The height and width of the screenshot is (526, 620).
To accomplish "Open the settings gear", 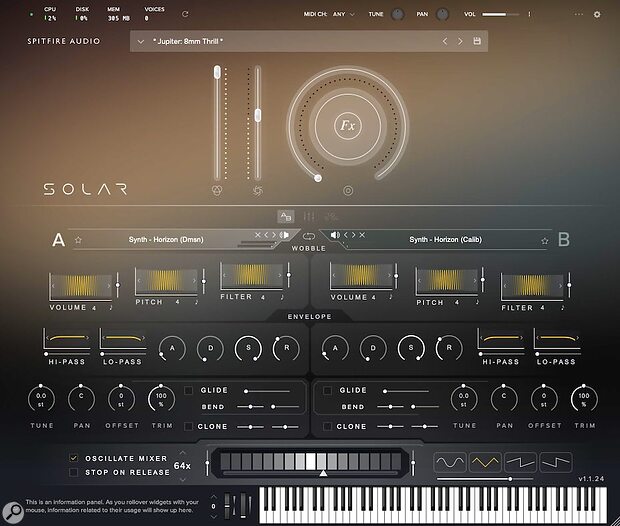I will [x=597, y=14].
